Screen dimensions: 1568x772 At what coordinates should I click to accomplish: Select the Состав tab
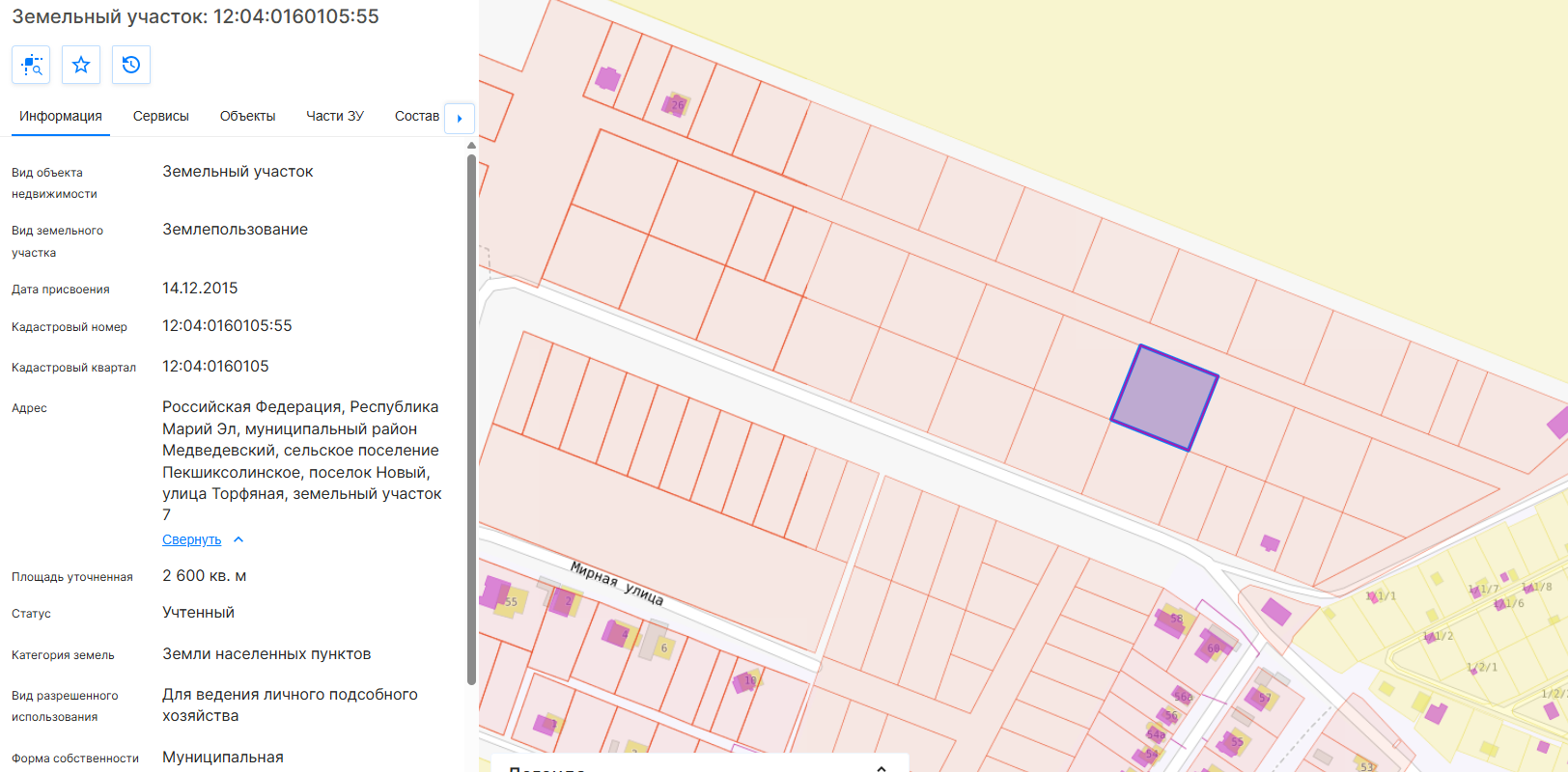click(x=417, y=116)
